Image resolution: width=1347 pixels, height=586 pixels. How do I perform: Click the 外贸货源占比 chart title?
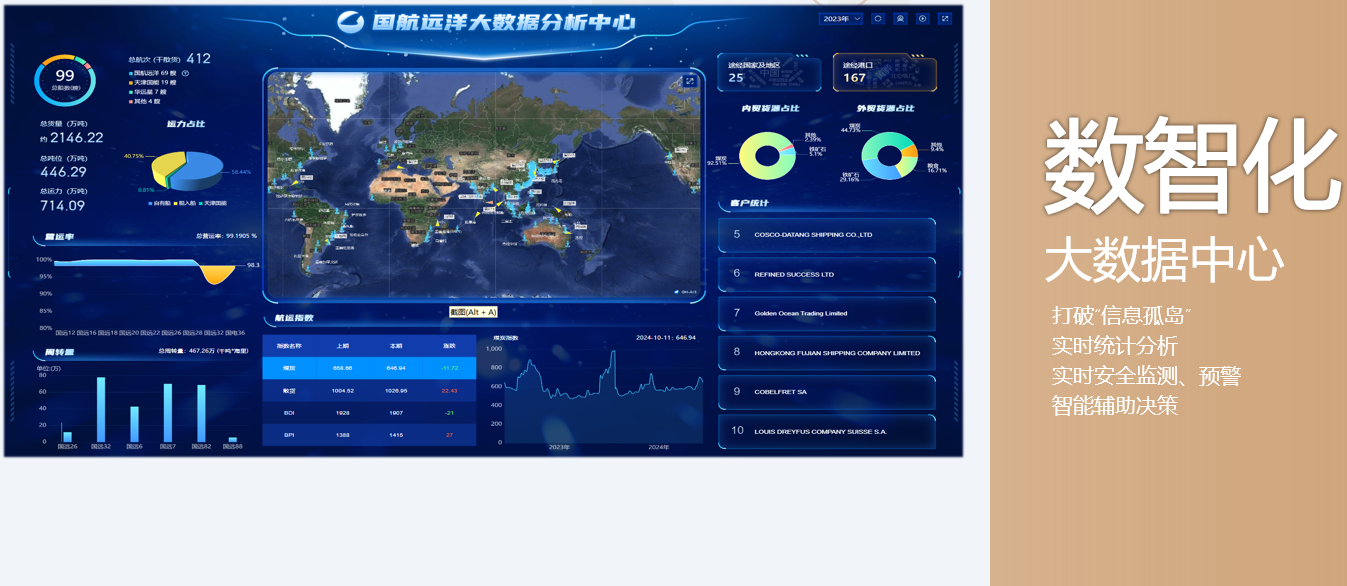tap(885, 108)
